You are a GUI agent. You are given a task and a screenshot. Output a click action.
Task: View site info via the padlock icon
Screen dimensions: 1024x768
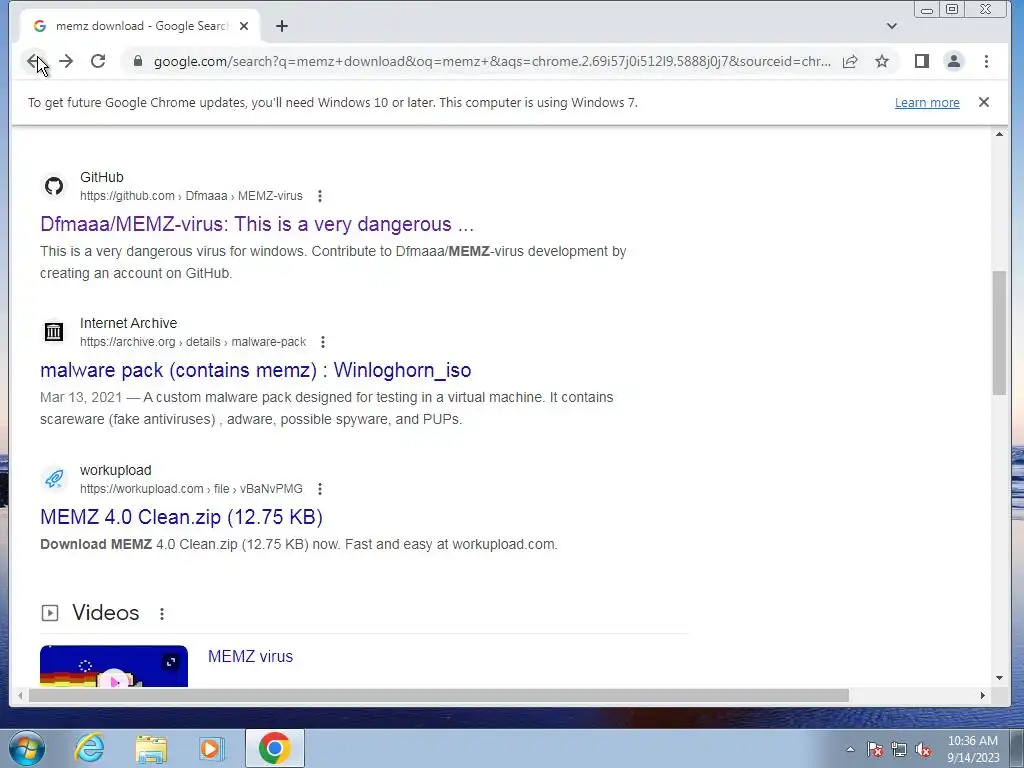tap(137, 61)
